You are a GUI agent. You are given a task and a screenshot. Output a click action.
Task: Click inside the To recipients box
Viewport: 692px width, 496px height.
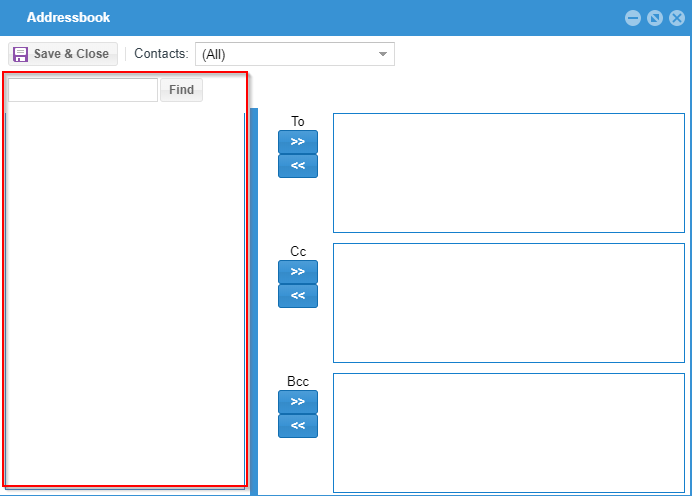pos(509,173)
